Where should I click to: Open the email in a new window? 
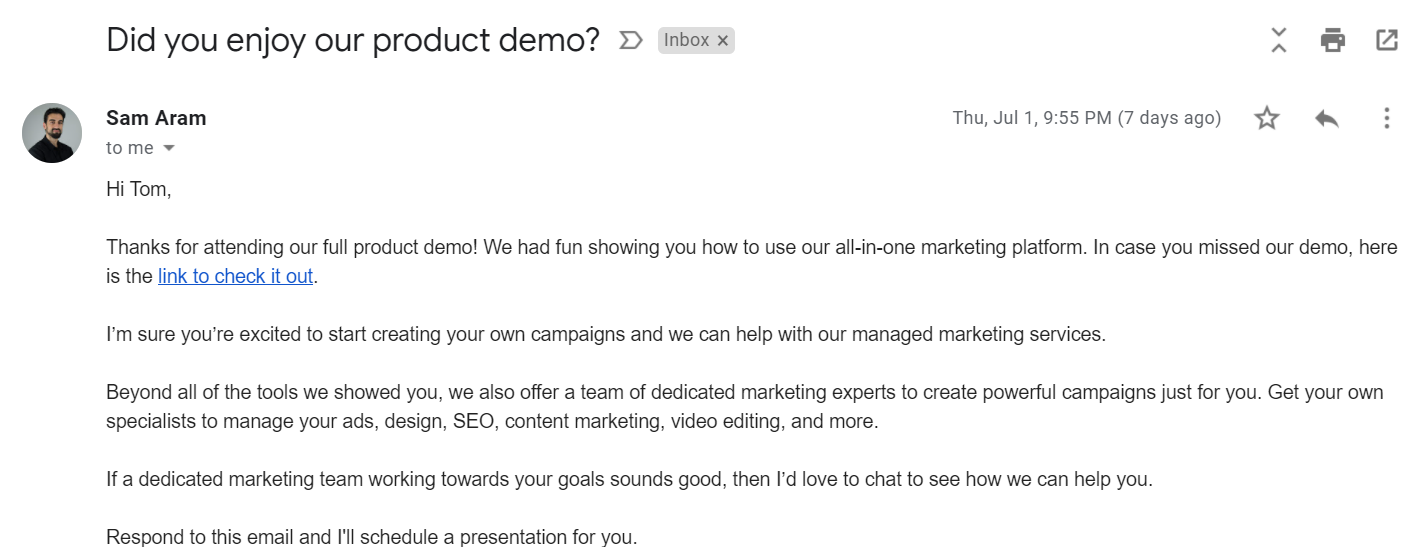1386,40
